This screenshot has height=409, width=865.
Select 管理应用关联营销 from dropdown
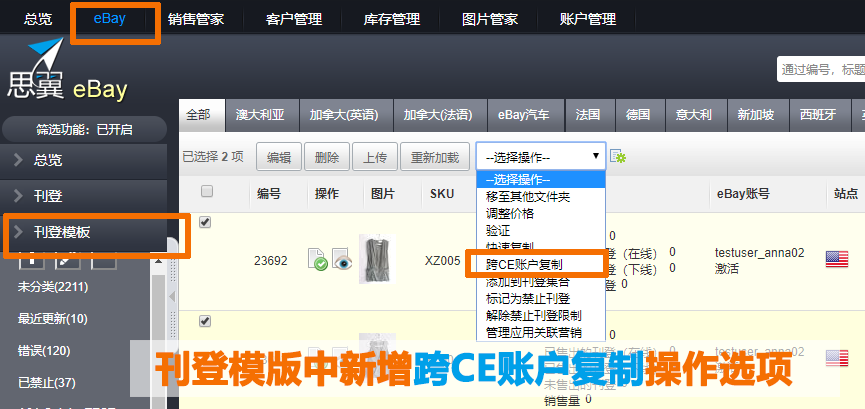533,333
